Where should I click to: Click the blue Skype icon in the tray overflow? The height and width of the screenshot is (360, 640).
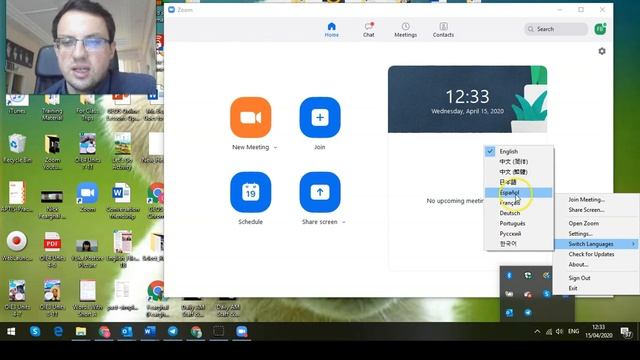[547, 294]
